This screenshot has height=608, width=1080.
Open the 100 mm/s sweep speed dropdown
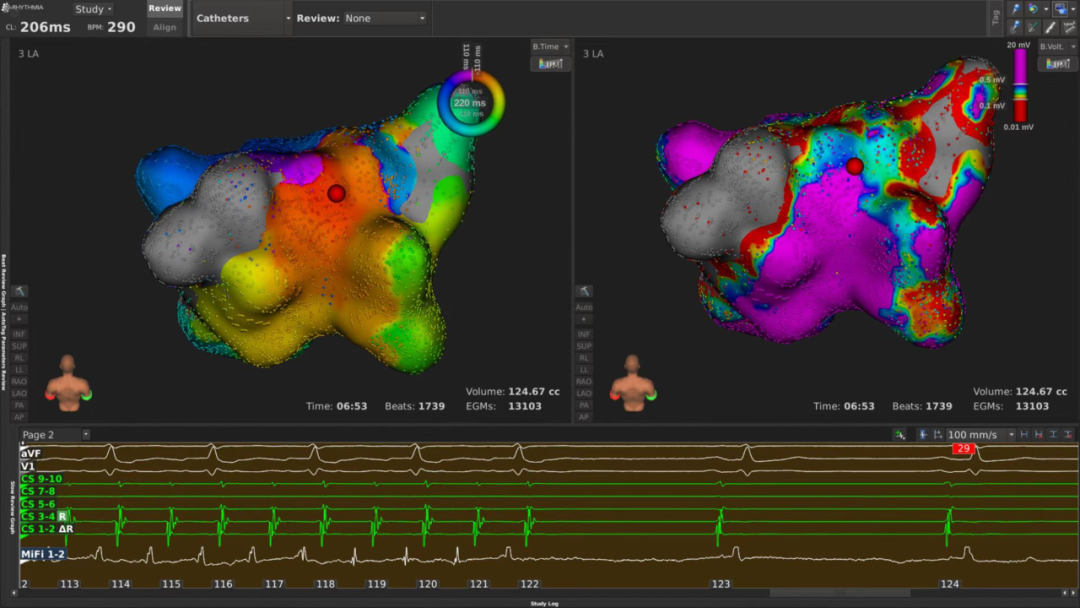tap(980, 435)
